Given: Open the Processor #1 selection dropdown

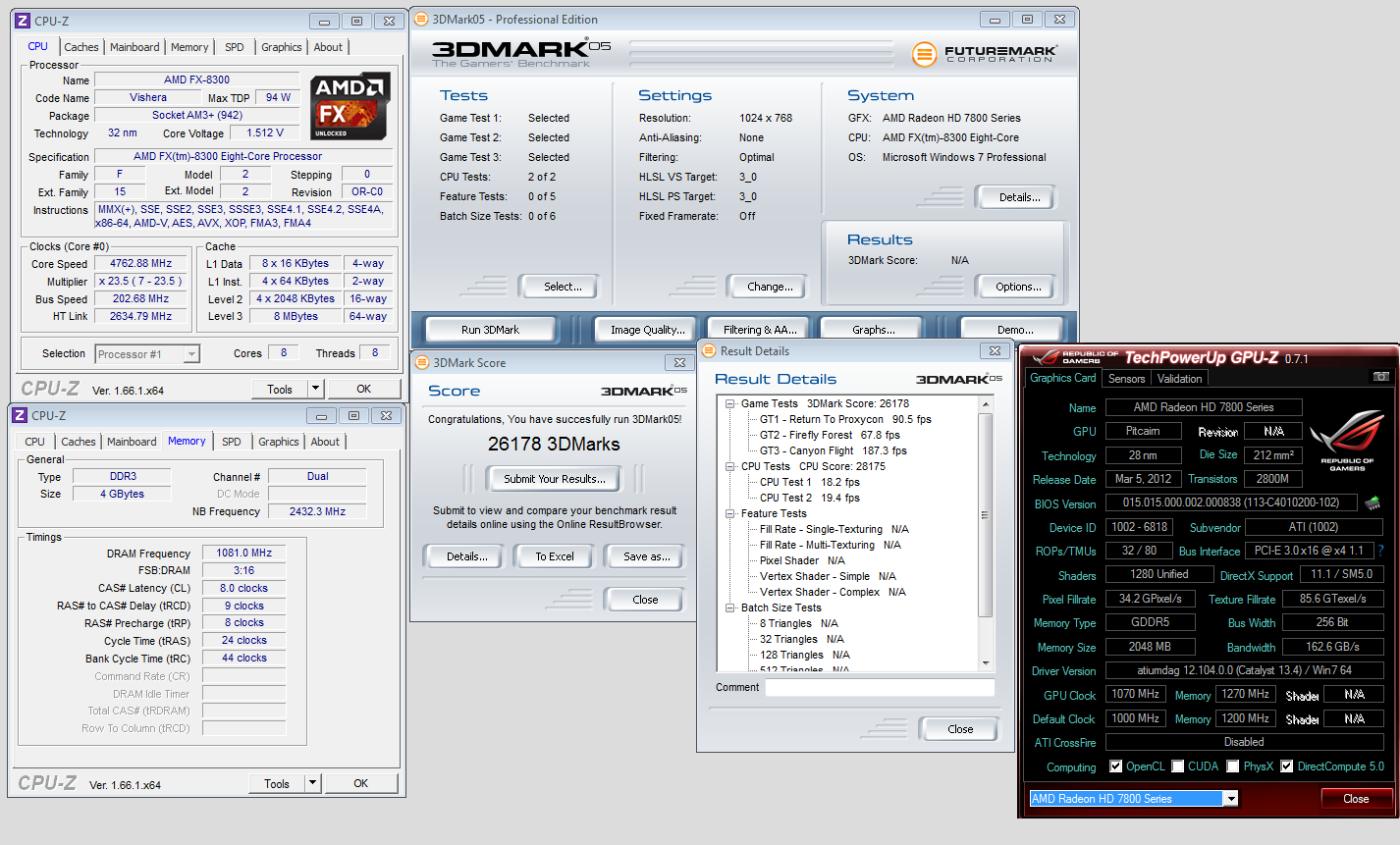Looking at the screenshot, I should click(x=191, y=354).
